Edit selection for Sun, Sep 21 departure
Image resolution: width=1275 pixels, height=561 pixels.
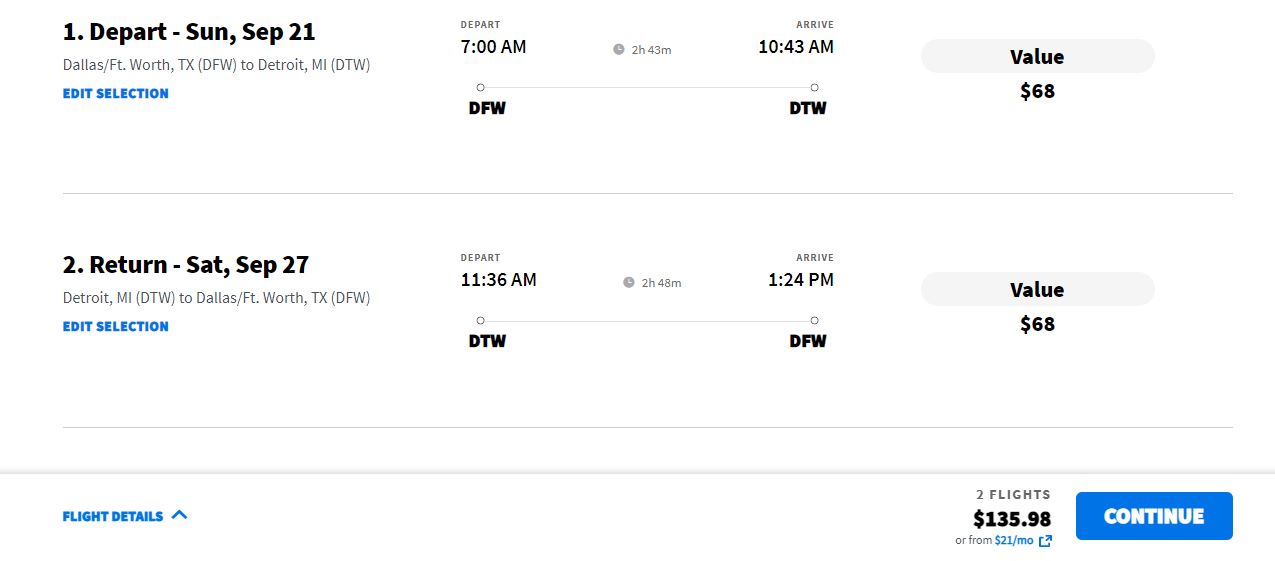point(116,93)
